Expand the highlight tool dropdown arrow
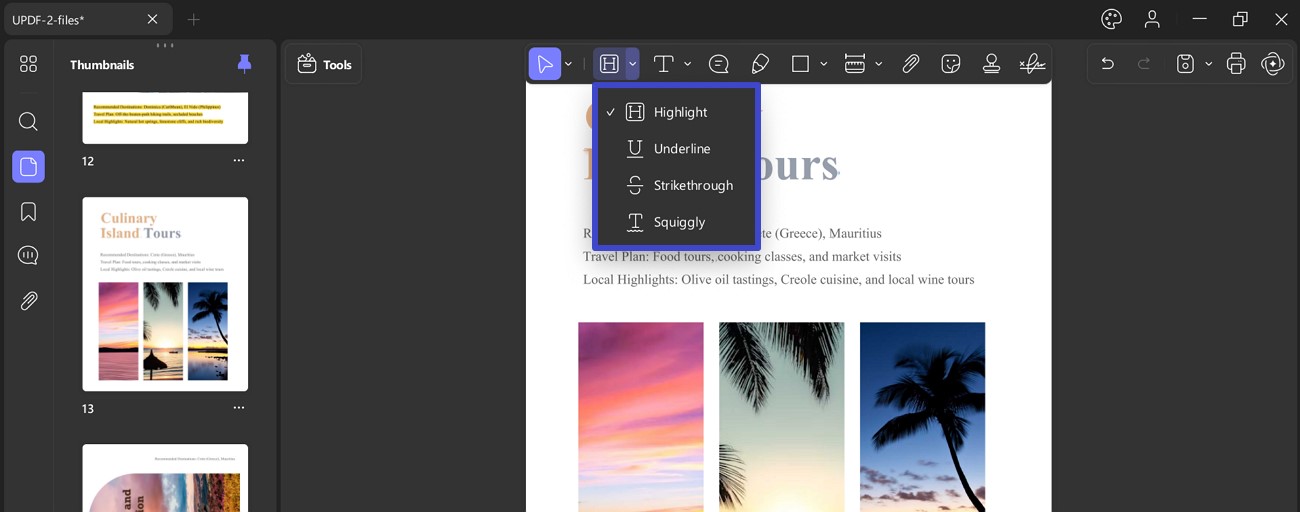 click(632, 64)
